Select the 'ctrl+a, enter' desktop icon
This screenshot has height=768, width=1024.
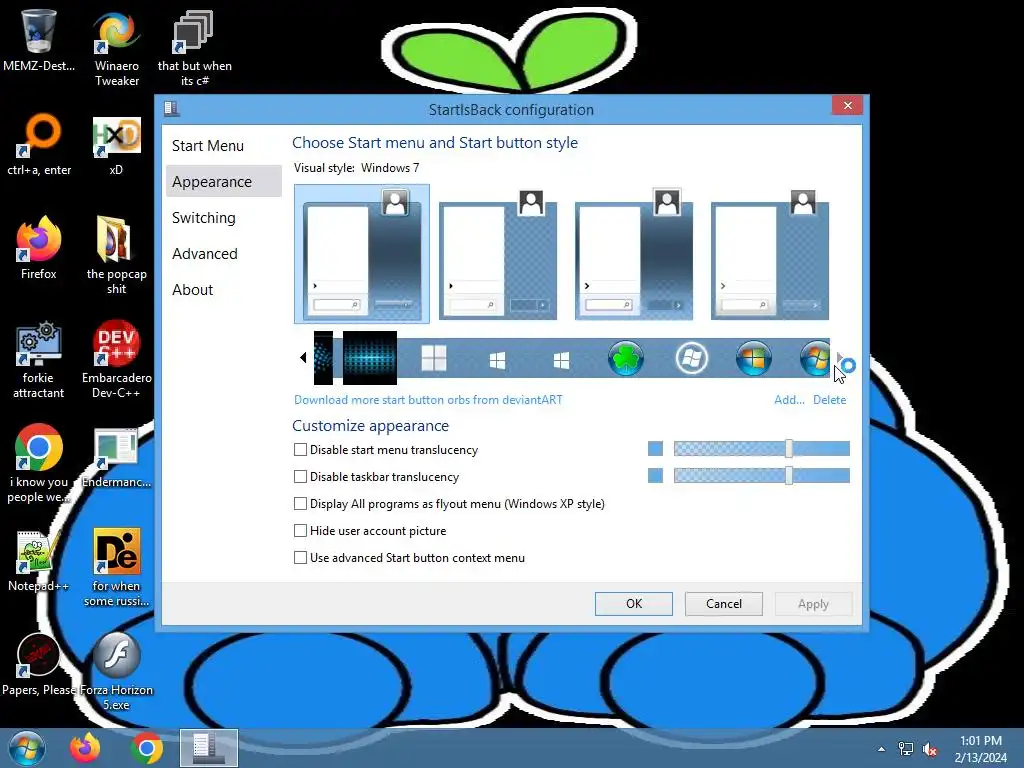(39, 145)
